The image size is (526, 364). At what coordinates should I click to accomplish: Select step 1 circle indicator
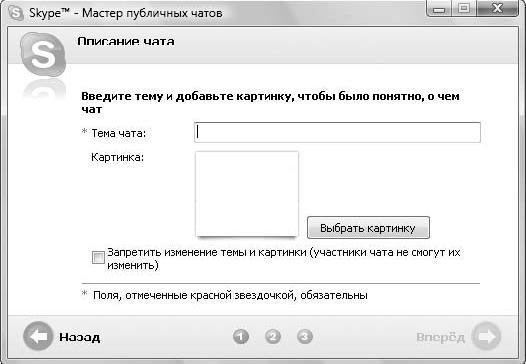coord(241,336)
